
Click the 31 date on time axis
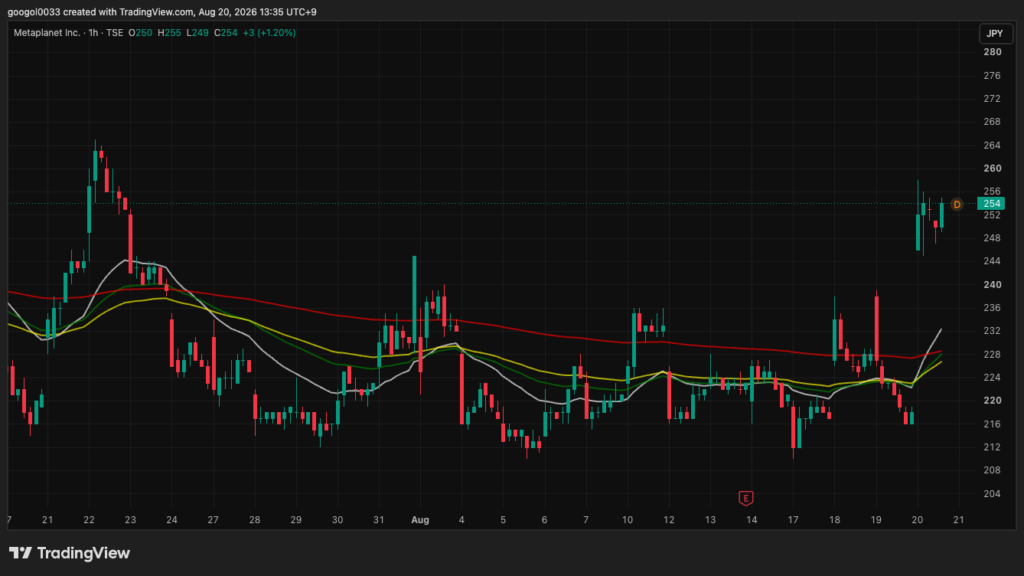coord(379,520)
